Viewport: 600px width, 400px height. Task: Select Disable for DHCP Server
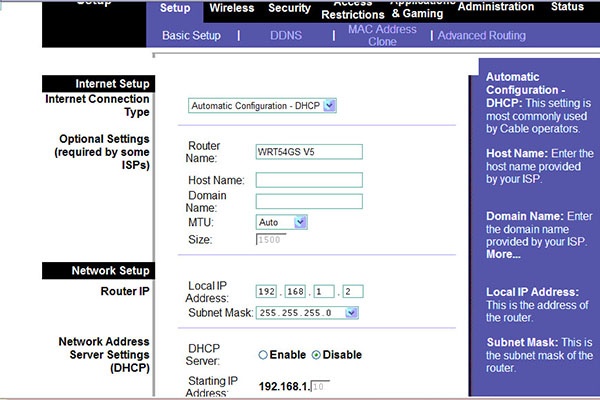317,355
